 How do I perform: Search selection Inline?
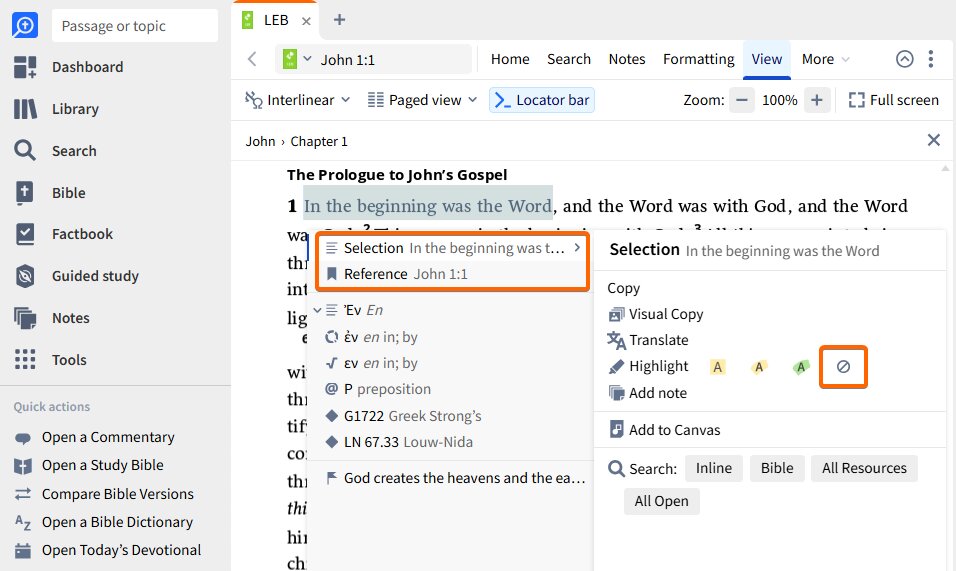[x=713, y=468]
